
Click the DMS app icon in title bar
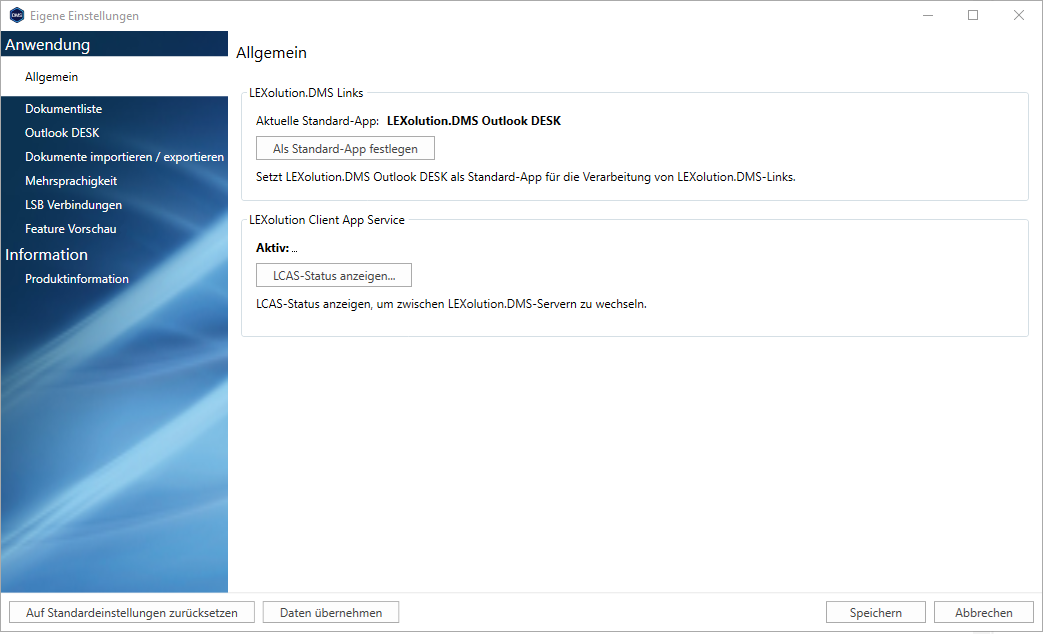[x=17, y=15]
